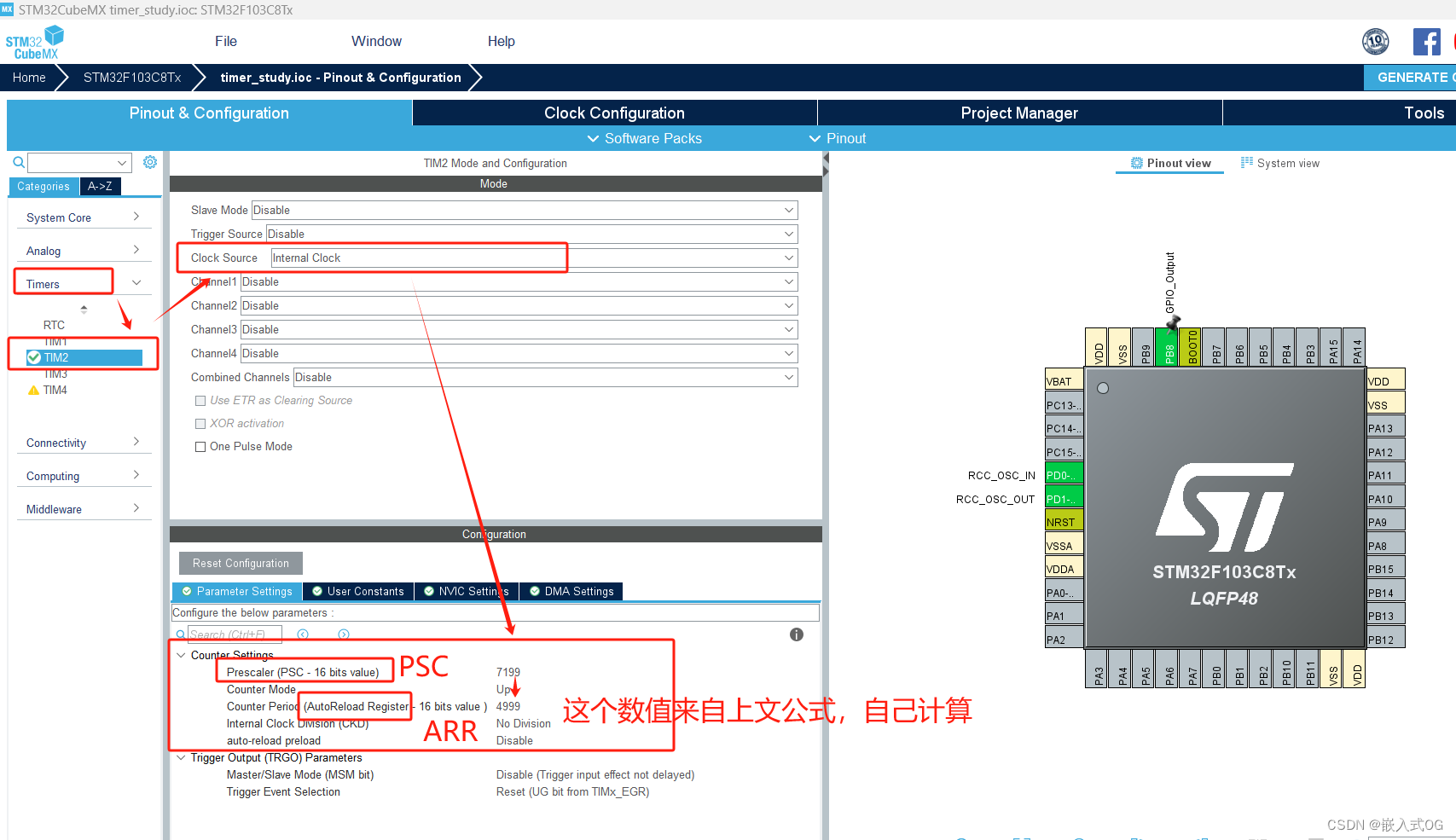This screenshot has width=1456, height=840.
Task: Select the NRST pin on chip
Action: coord(1064,522)
